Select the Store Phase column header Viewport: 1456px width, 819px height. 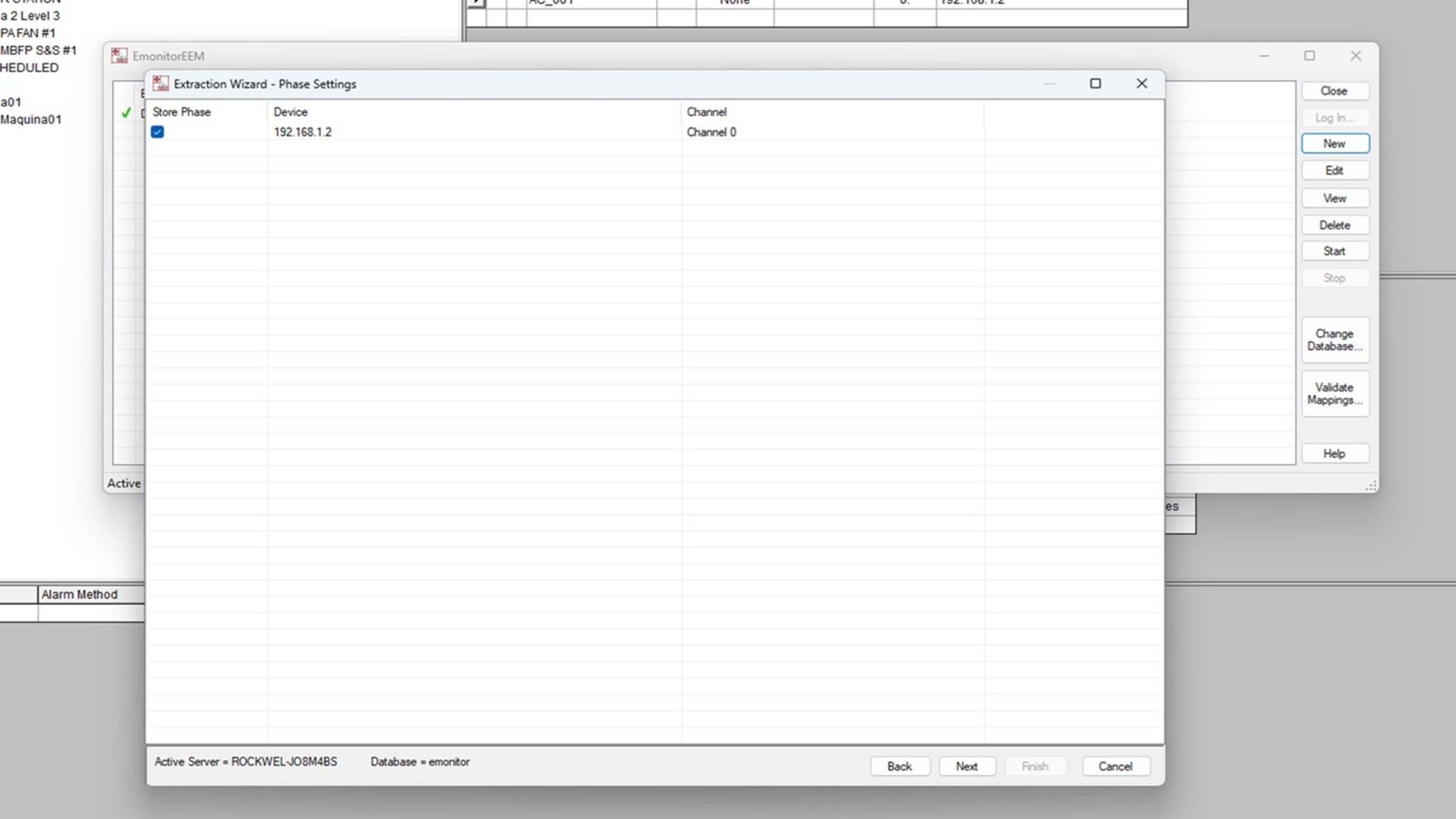(x=207, y=112)
